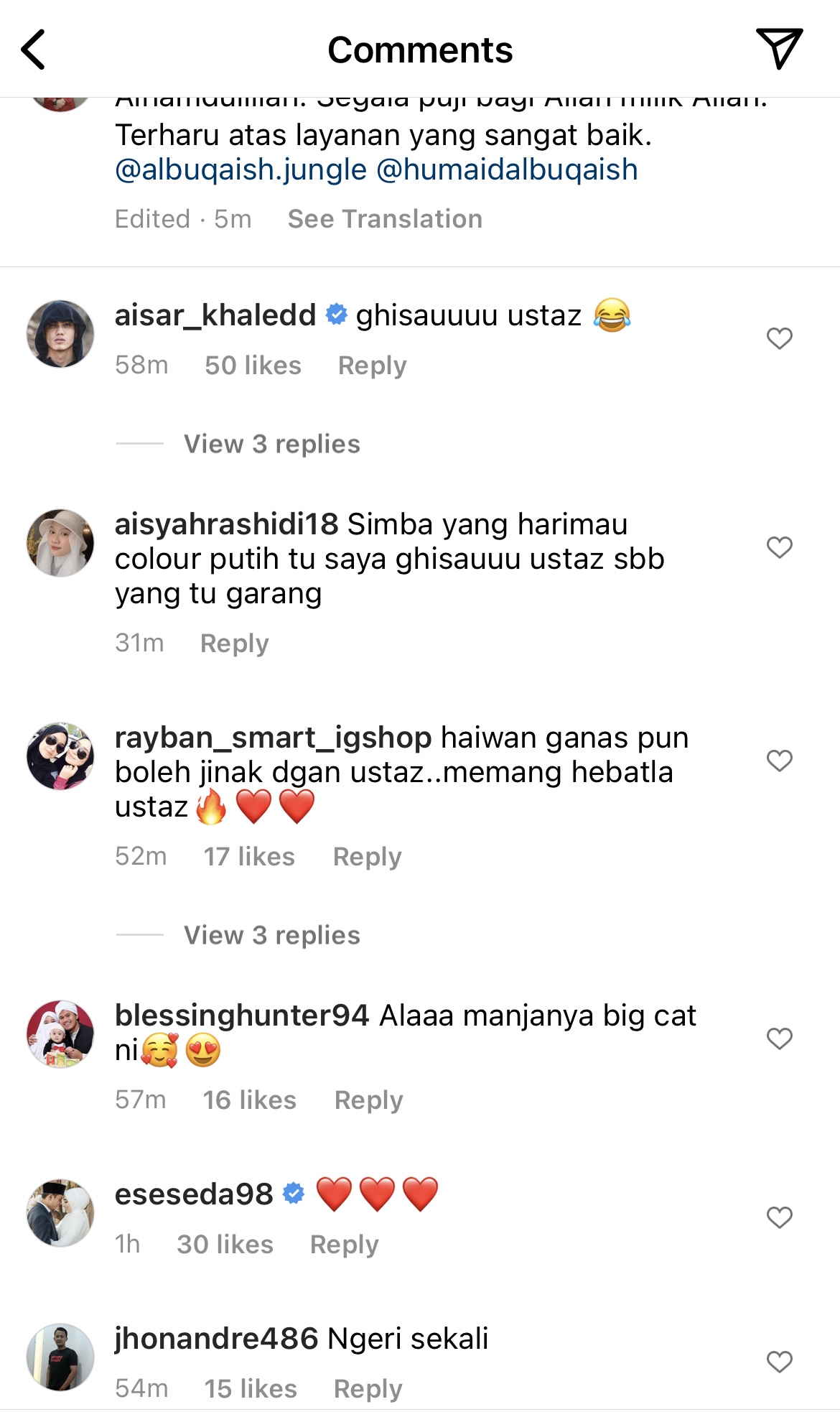Tap the heart beside jhonandre486's comment
Image resolution: width=840 pixels, height=1412 pixels.
(779, 1362)
